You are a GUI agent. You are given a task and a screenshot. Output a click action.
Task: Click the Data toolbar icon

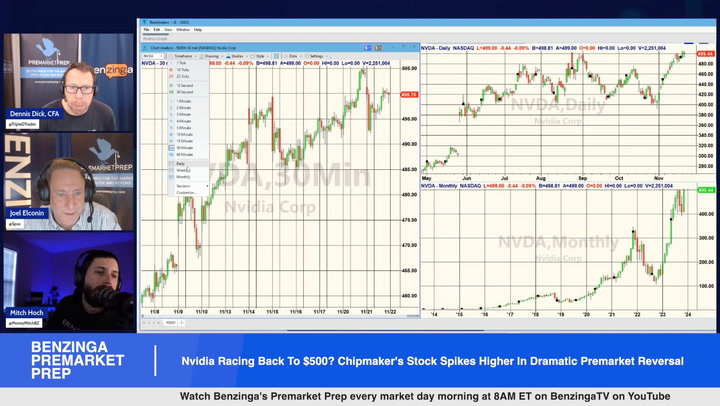click(x=286, y=56)
